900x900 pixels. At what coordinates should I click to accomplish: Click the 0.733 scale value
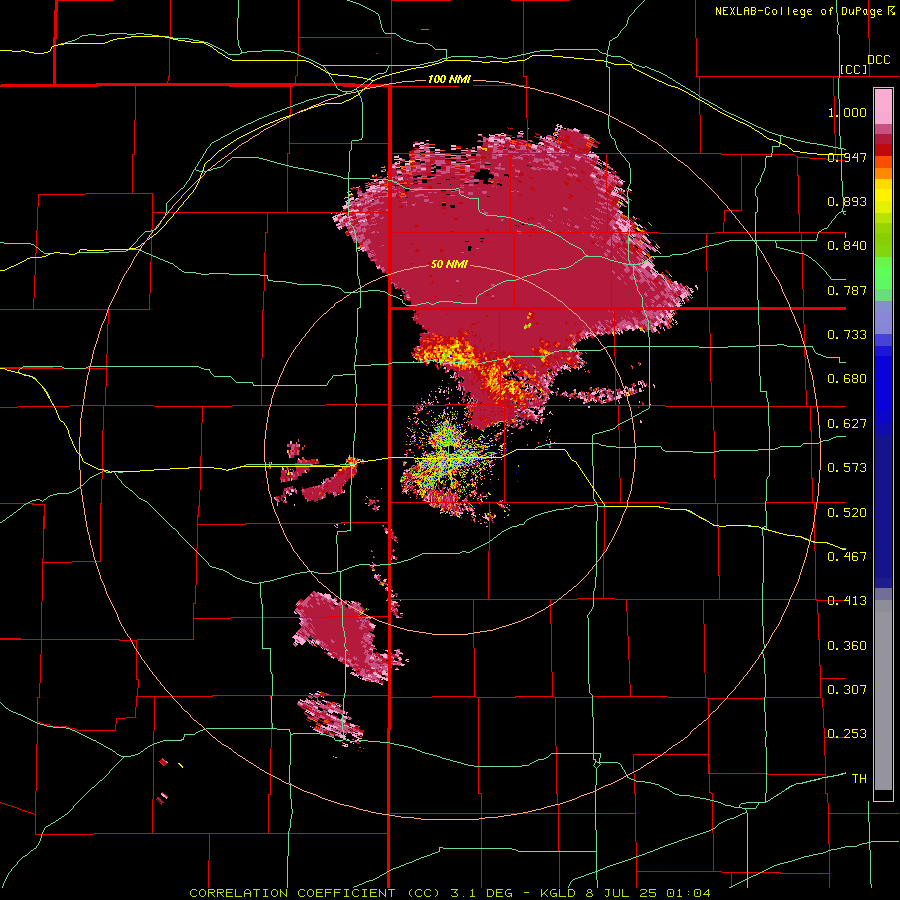click(x=847, y=335)
